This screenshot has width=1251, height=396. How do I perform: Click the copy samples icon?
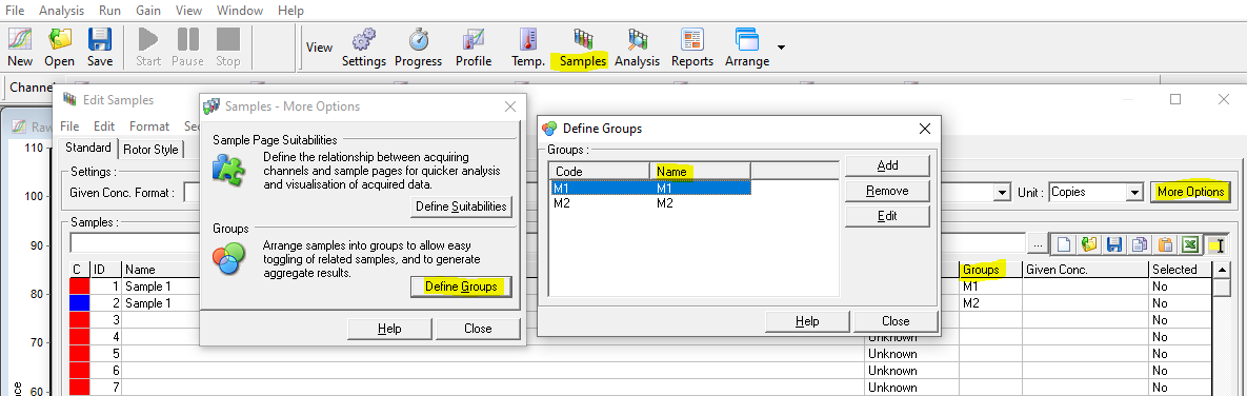[x=1139, y=244]
